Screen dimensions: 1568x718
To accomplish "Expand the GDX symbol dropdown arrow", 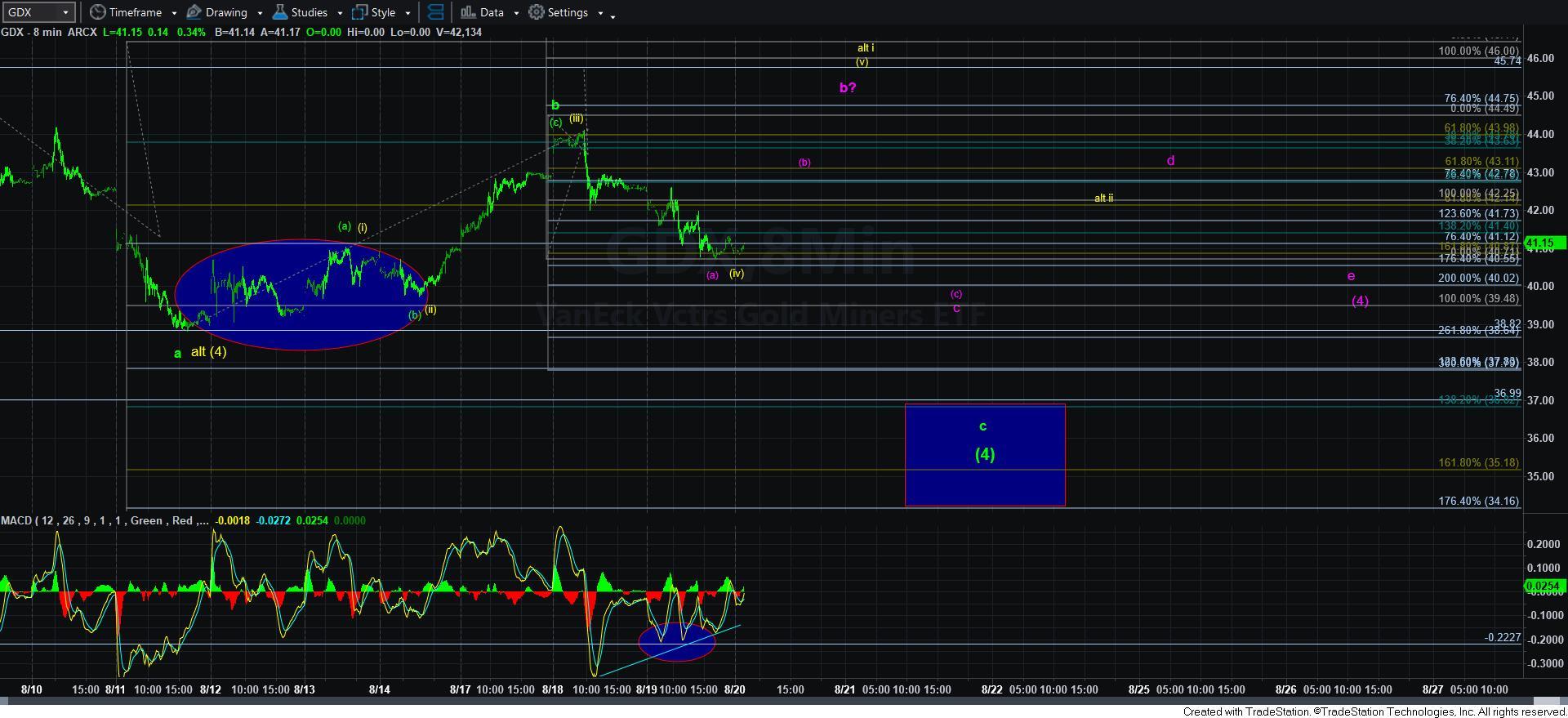I will coord(66,12).
